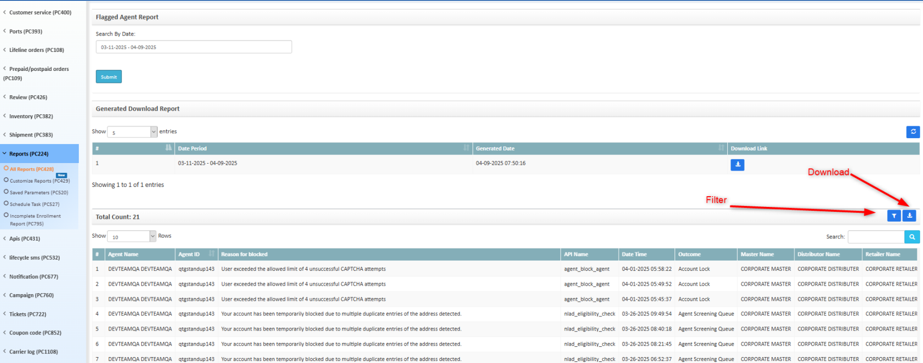Click the Download Link column header
The image size is (923, 363).
[x=824, y=148]
